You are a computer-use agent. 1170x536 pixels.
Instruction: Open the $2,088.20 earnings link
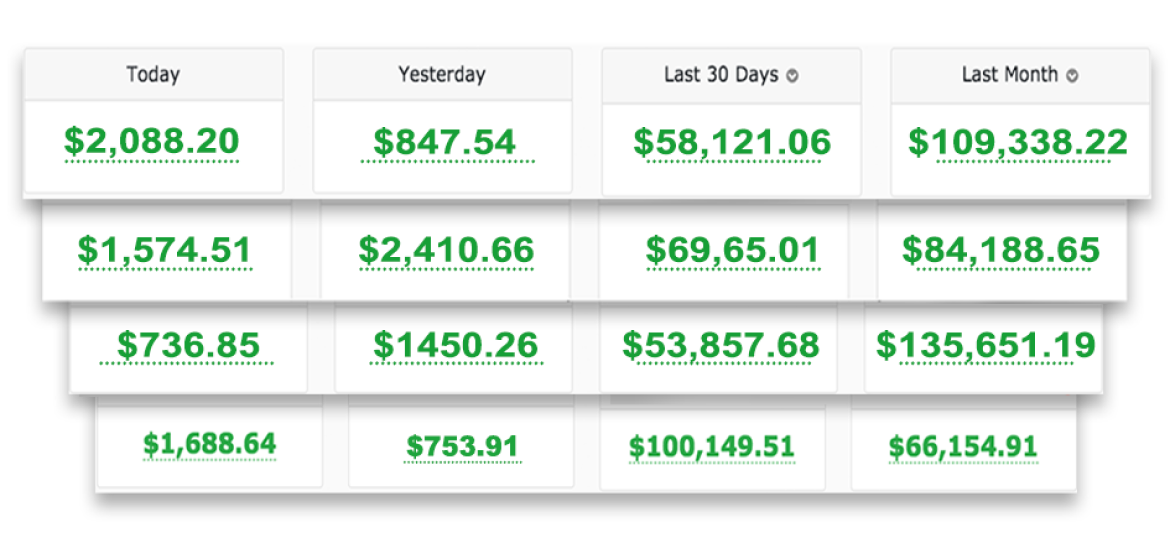pyautogui.click(x=151, y=141)
